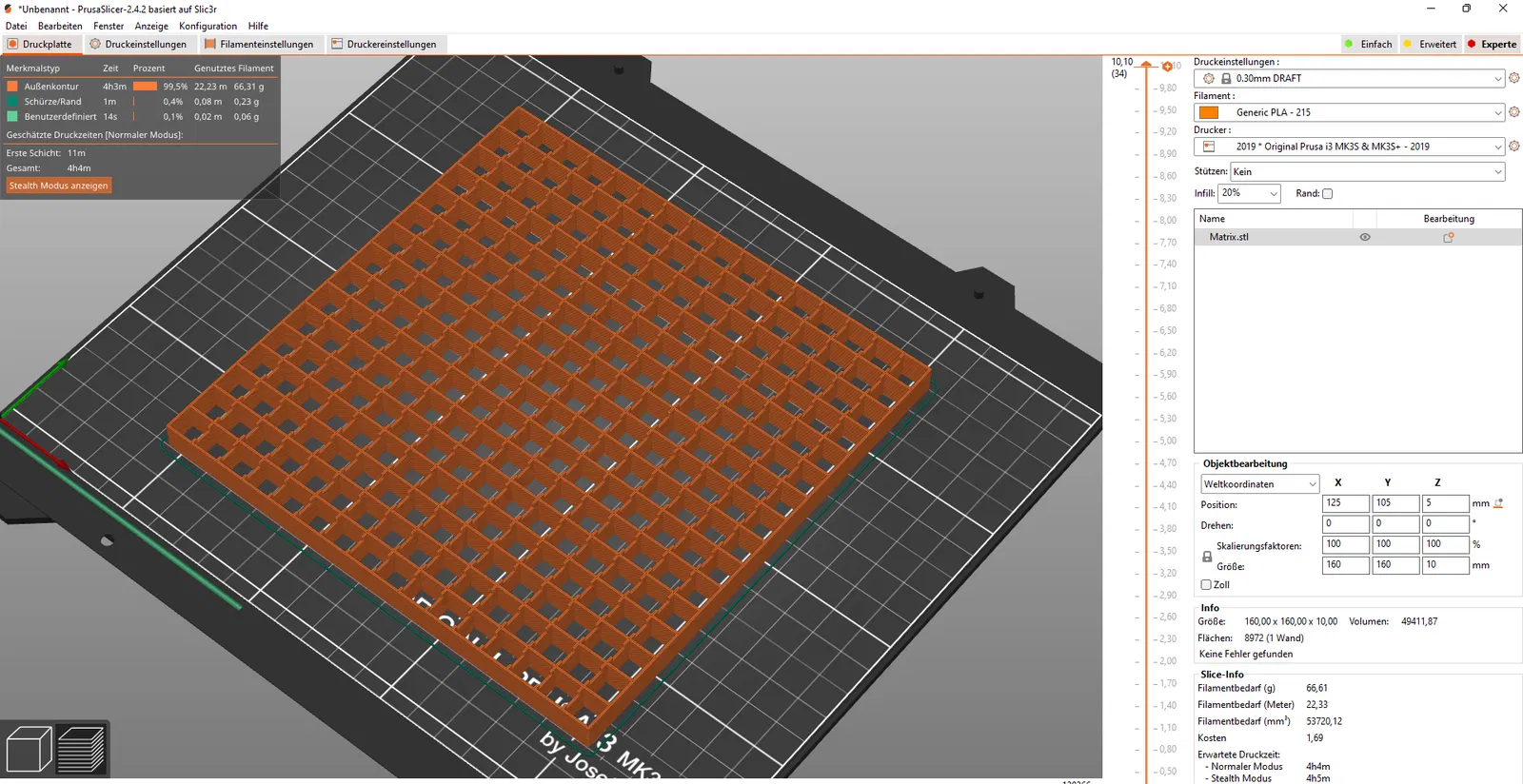Click the 'Keine Fehler gefunden' info text

pos(1246,655)
